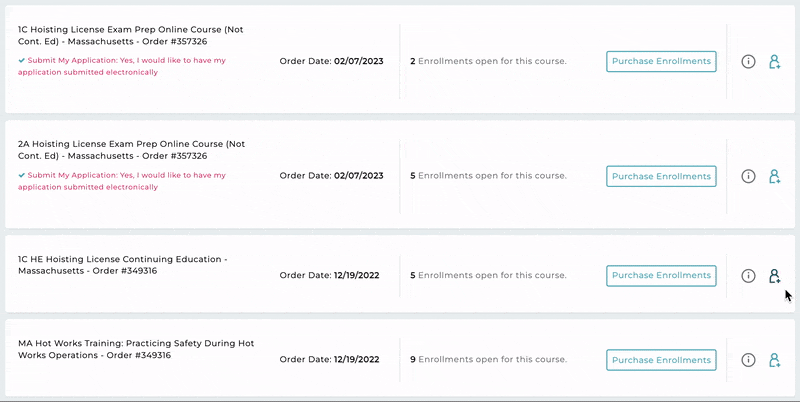The width and height of the screenshot is (800, 402).
Task: Click add-user icon for 1C Hoisting Exam Prep
Action: 774,62
